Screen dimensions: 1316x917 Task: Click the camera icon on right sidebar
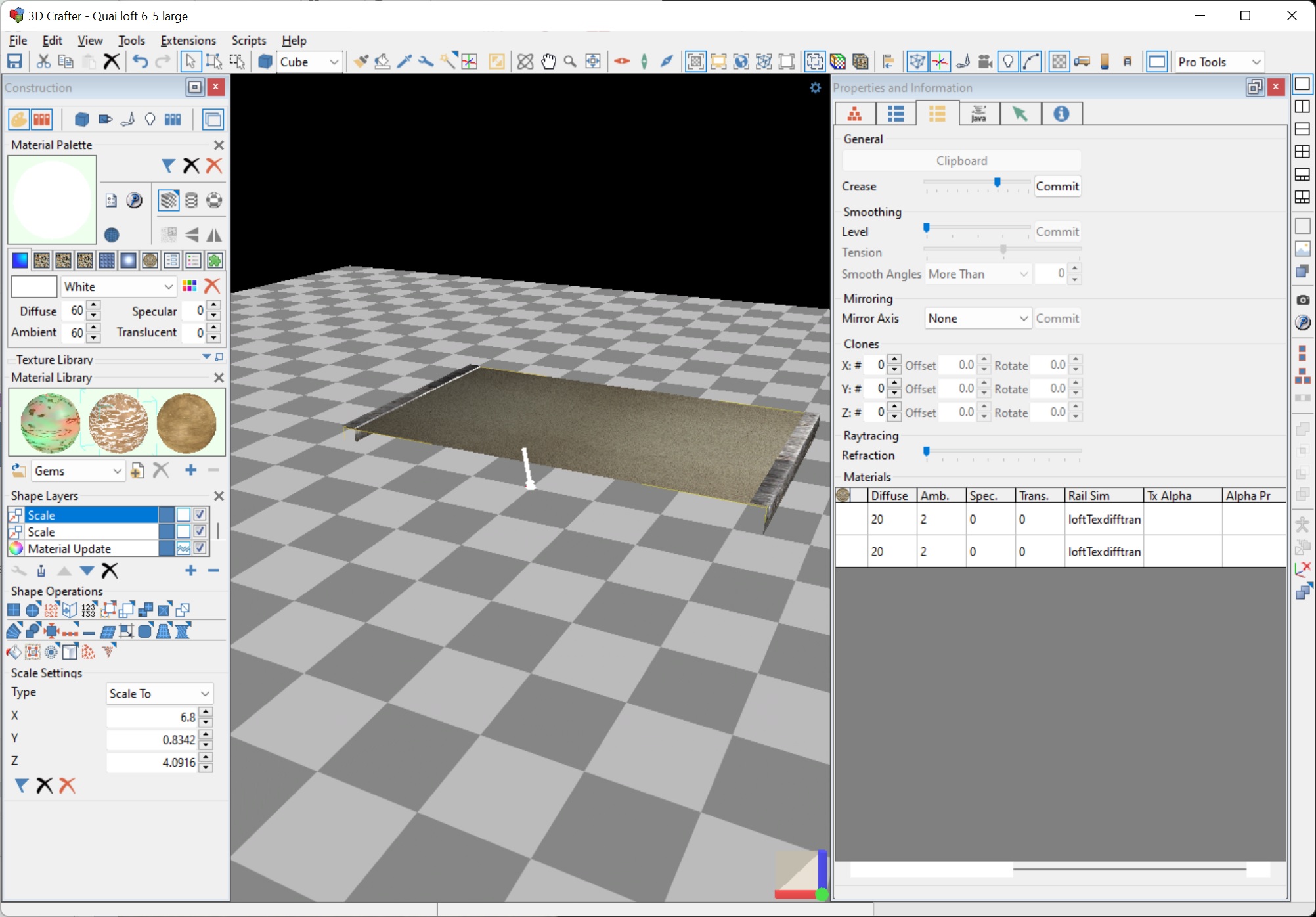click(x=1303, y=300)
